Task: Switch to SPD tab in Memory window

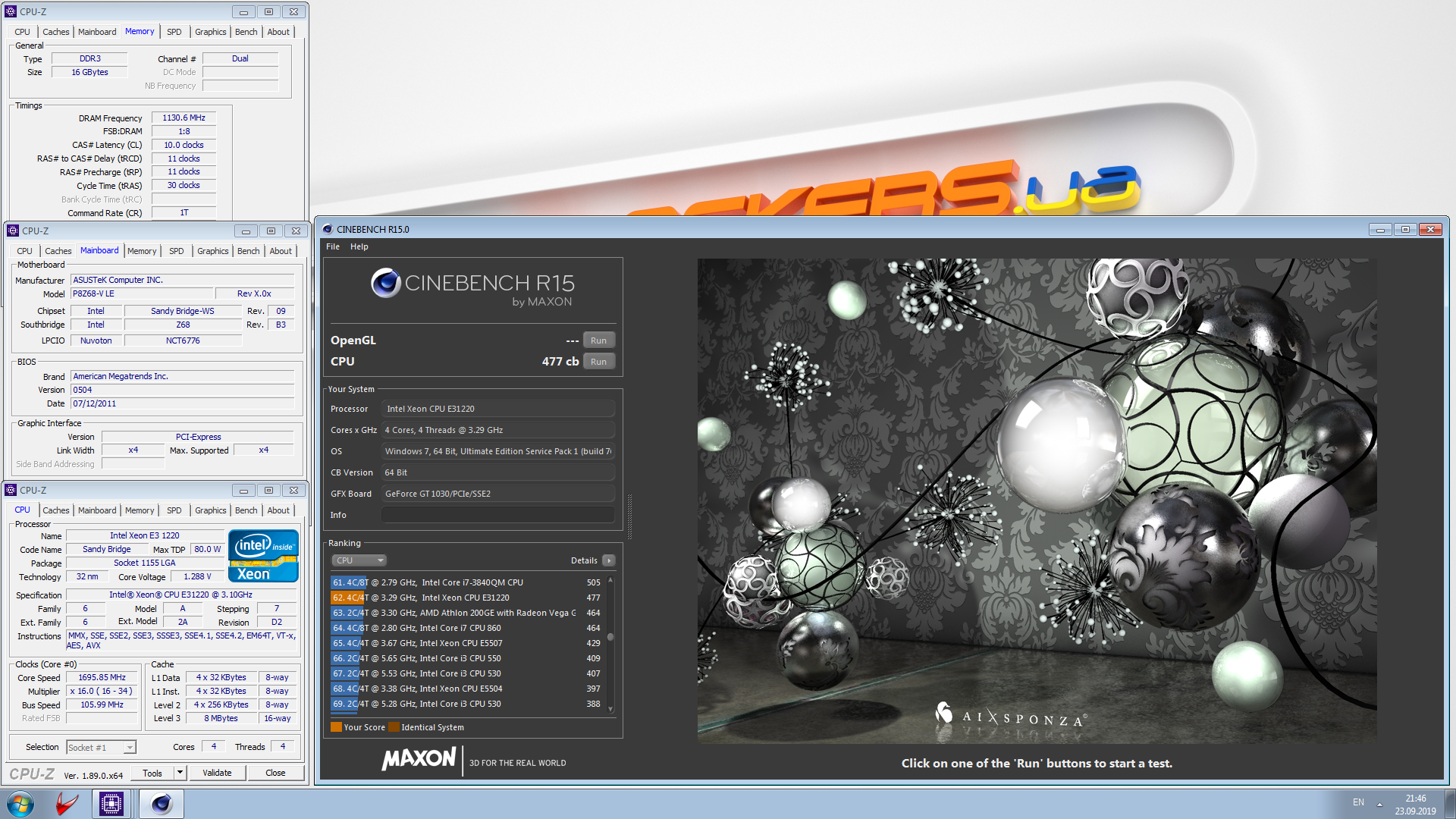Action: pos(174,32)
